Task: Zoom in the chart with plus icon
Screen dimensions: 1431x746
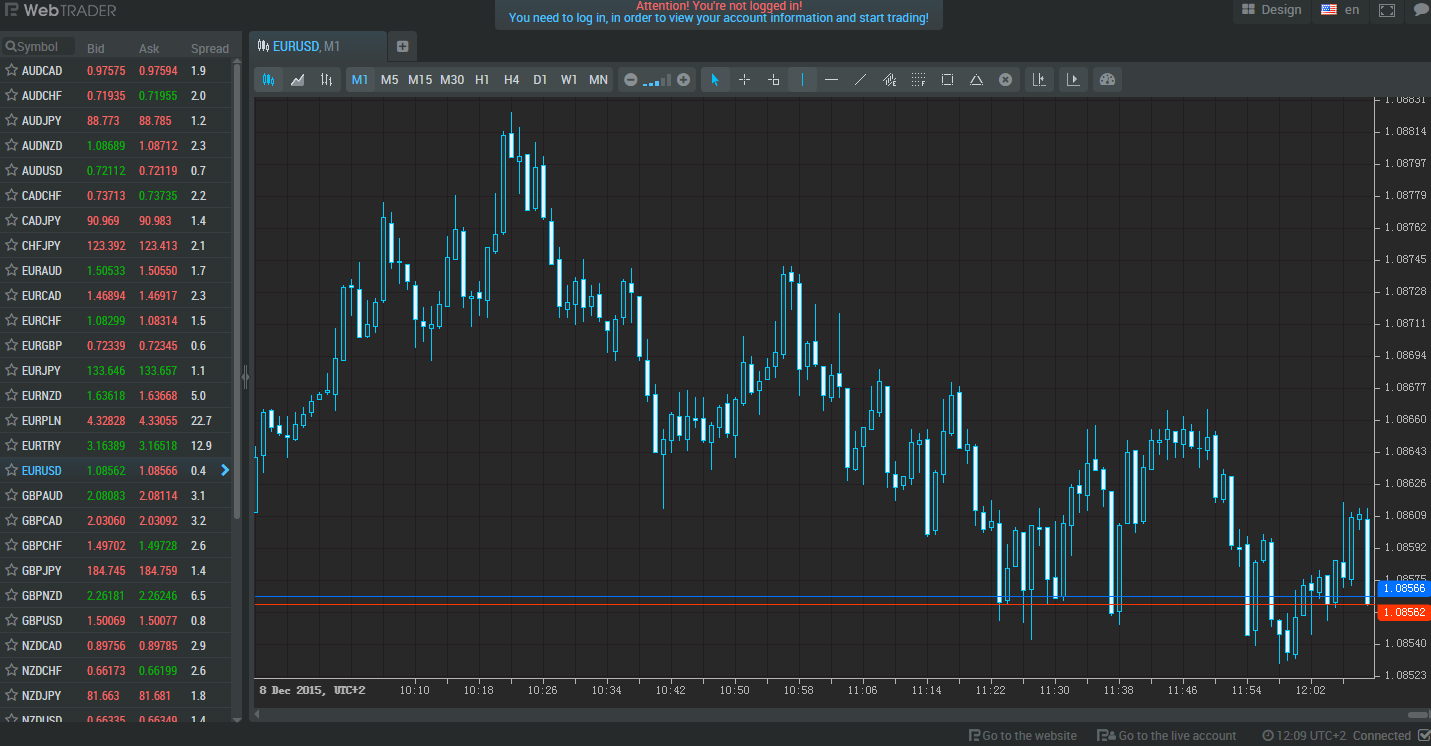Action: click(x=684, y=80)
